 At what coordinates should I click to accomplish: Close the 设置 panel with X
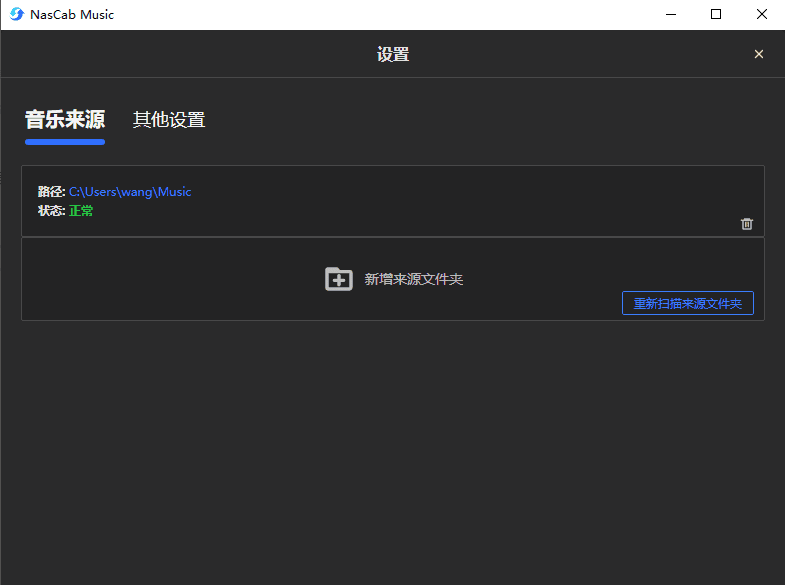(758, 54)
